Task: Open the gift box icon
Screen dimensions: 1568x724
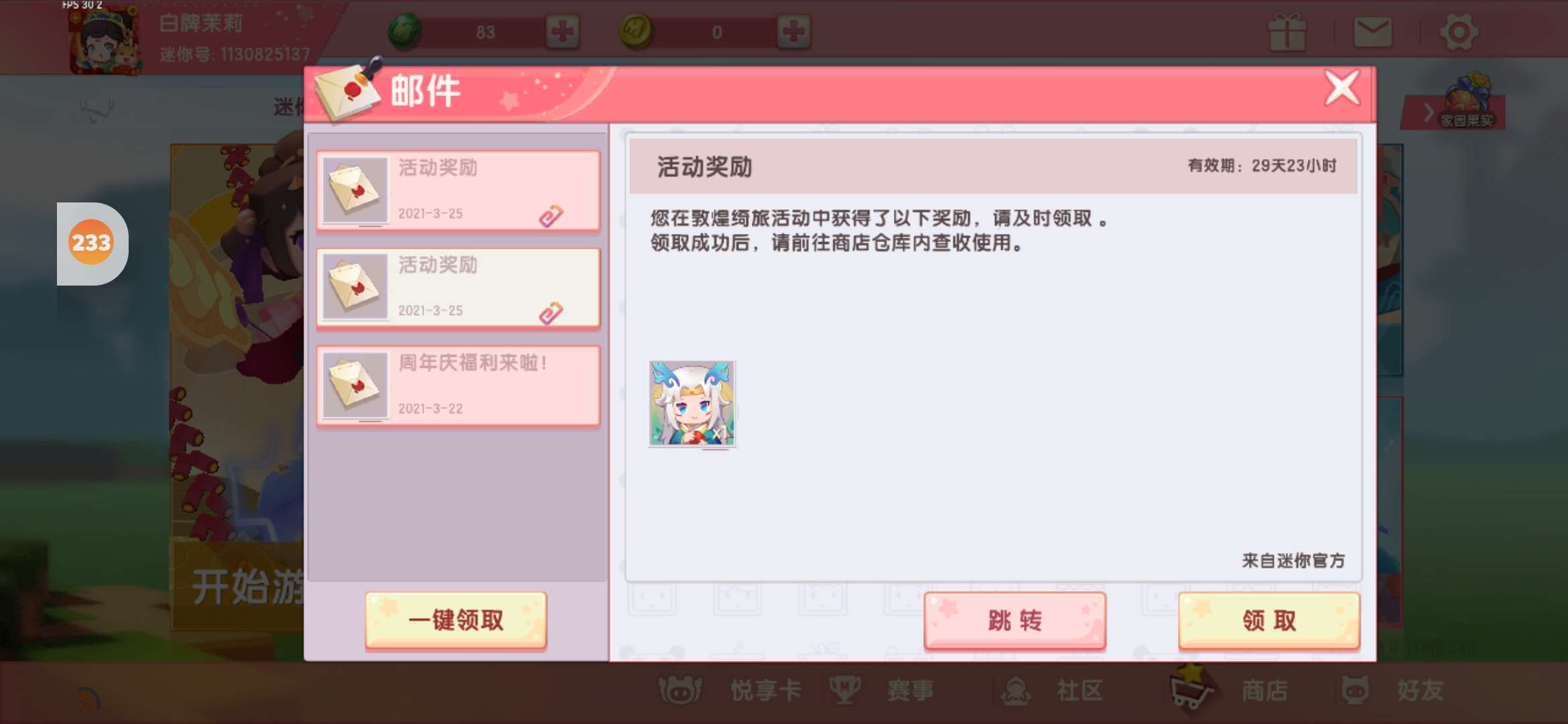Action: (1287, 32)
